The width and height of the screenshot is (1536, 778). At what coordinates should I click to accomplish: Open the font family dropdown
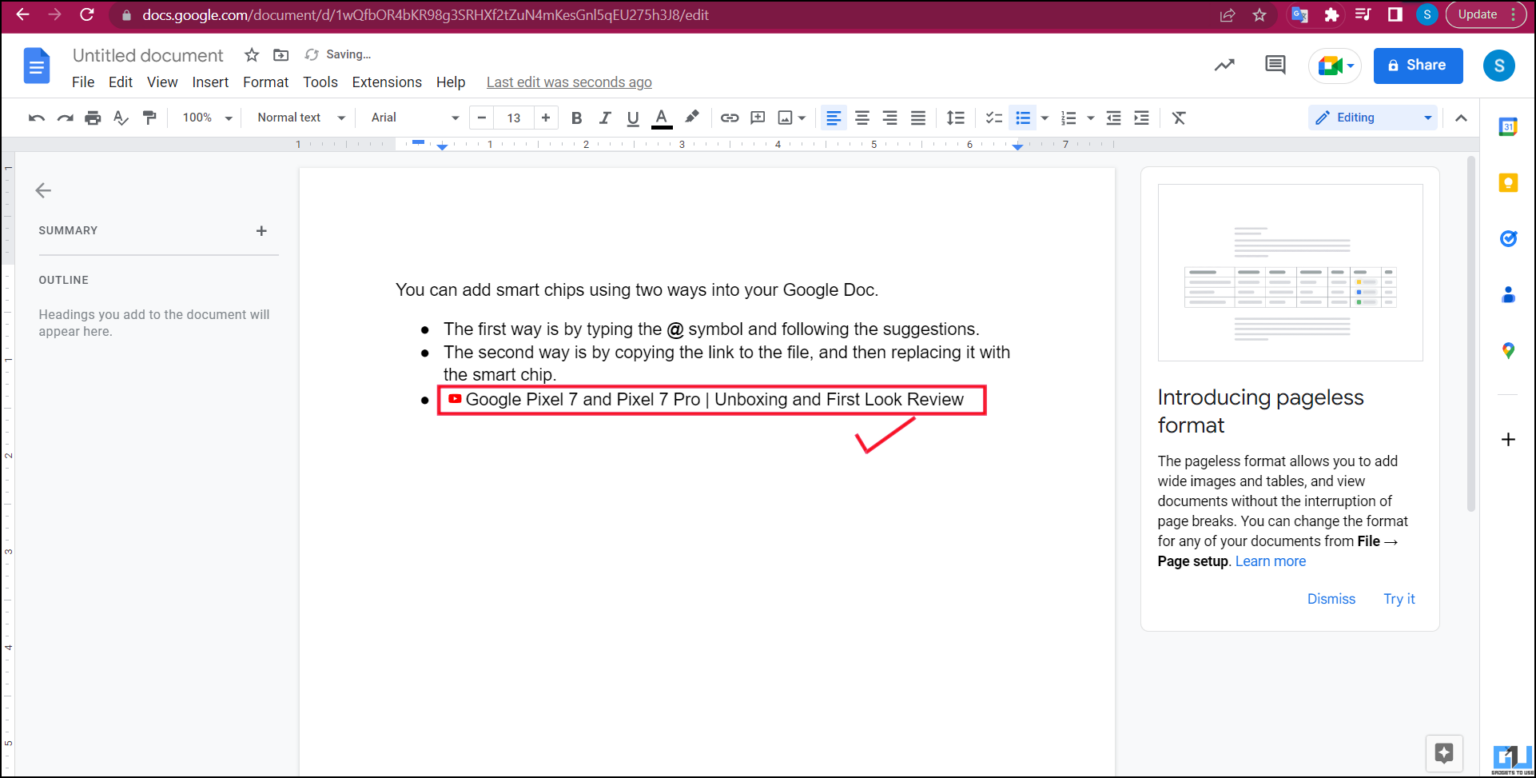[412, 117]
